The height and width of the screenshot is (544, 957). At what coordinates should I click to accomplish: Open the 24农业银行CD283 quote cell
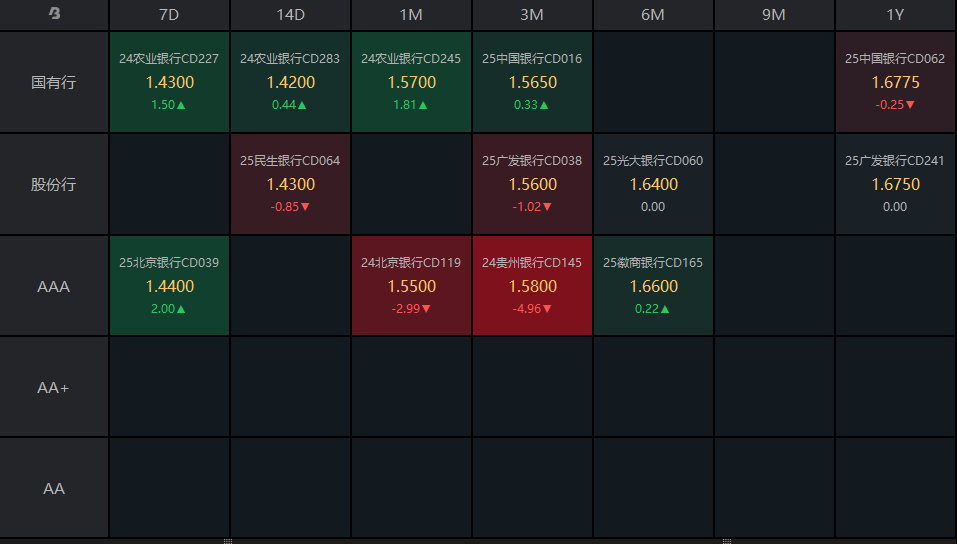pos(290,82)
